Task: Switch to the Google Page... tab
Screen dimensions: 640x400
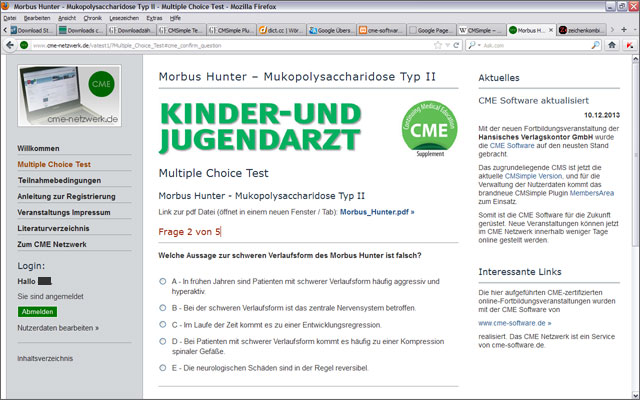Action: click(432, 30)
